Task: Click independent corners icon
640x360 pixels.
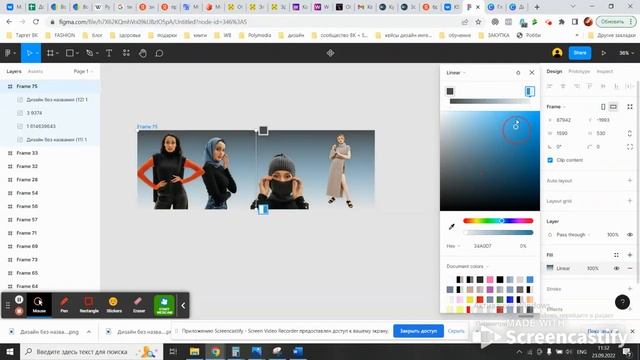Action: point(630,147)
